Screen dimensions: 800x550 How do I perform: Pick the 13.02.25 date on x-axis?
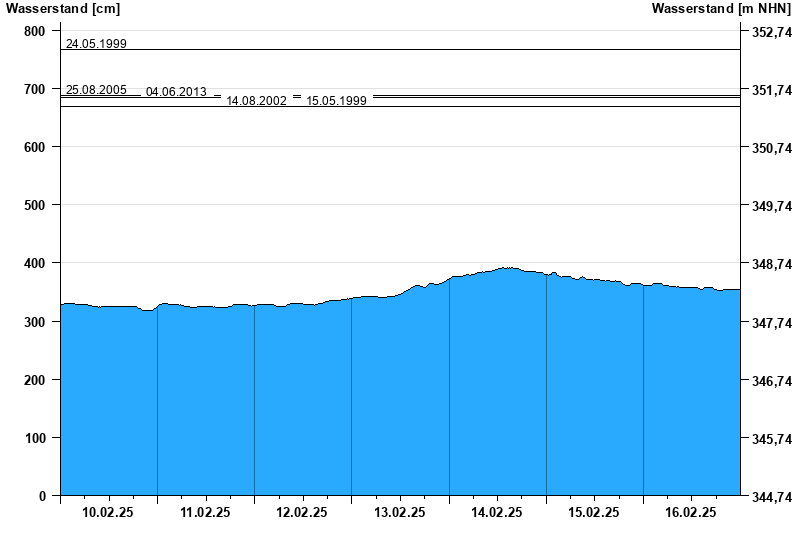400,512
